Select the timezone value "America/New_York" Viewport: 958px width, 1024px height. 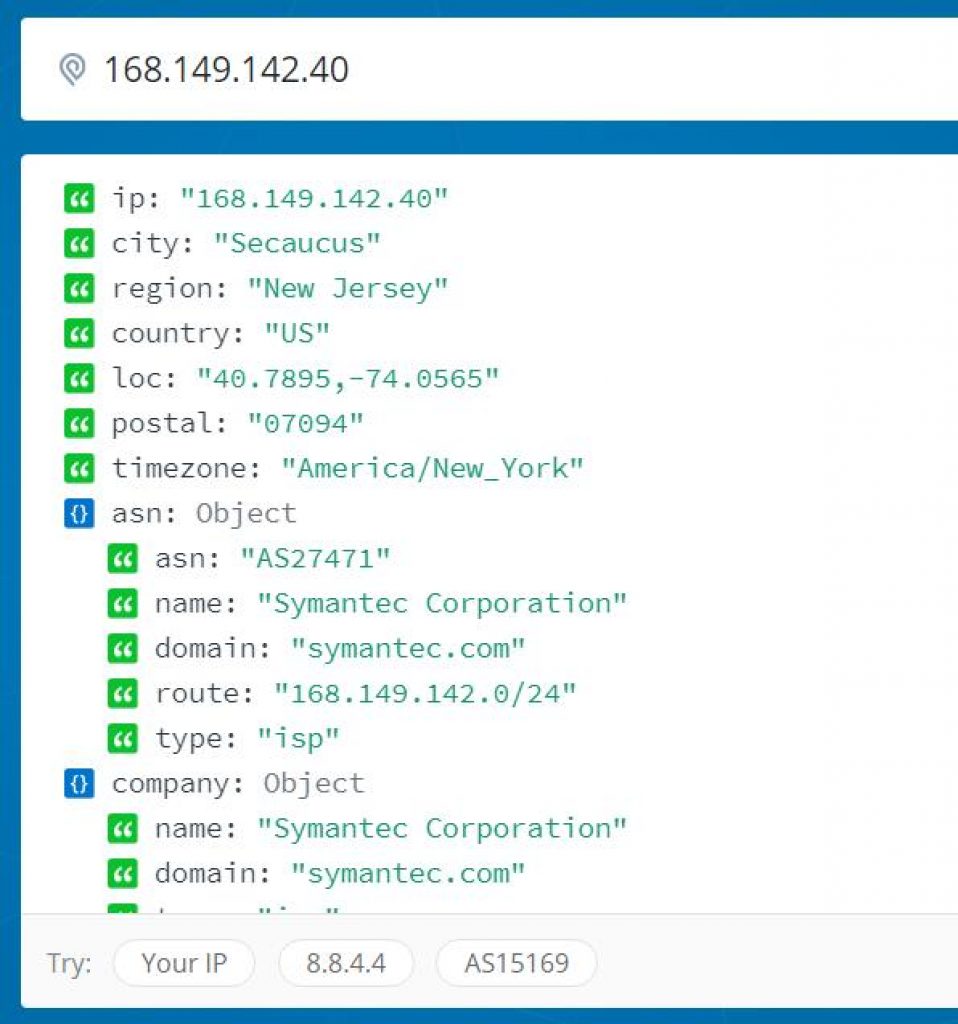(x=432, y=469)
